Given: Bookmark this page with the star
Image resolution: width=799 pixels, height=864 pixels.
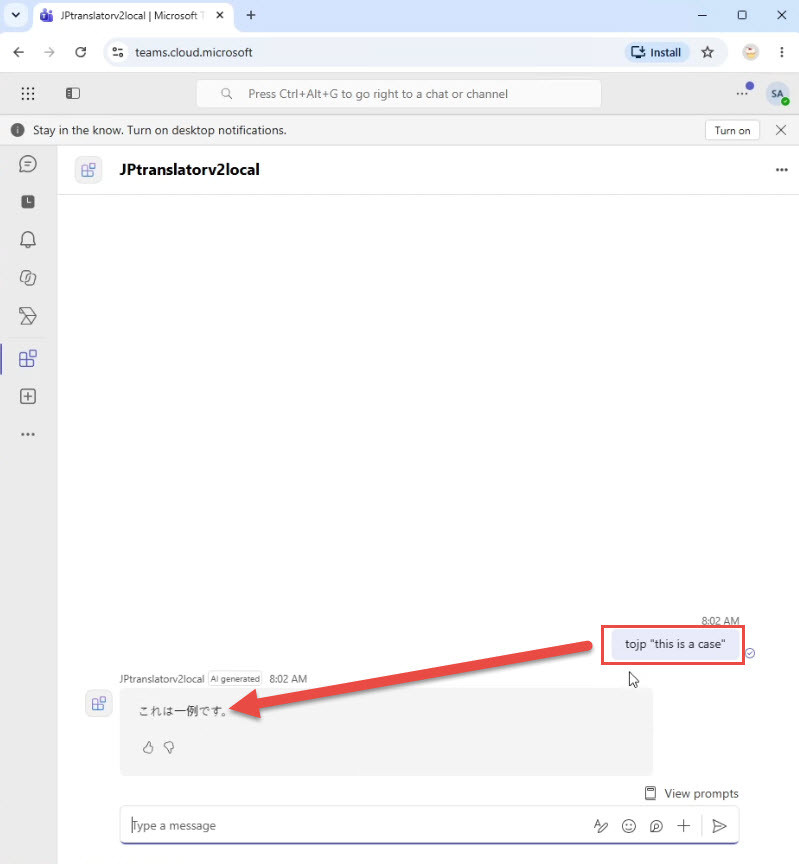Looking at the screenshot, I should [x=708, y=52].
